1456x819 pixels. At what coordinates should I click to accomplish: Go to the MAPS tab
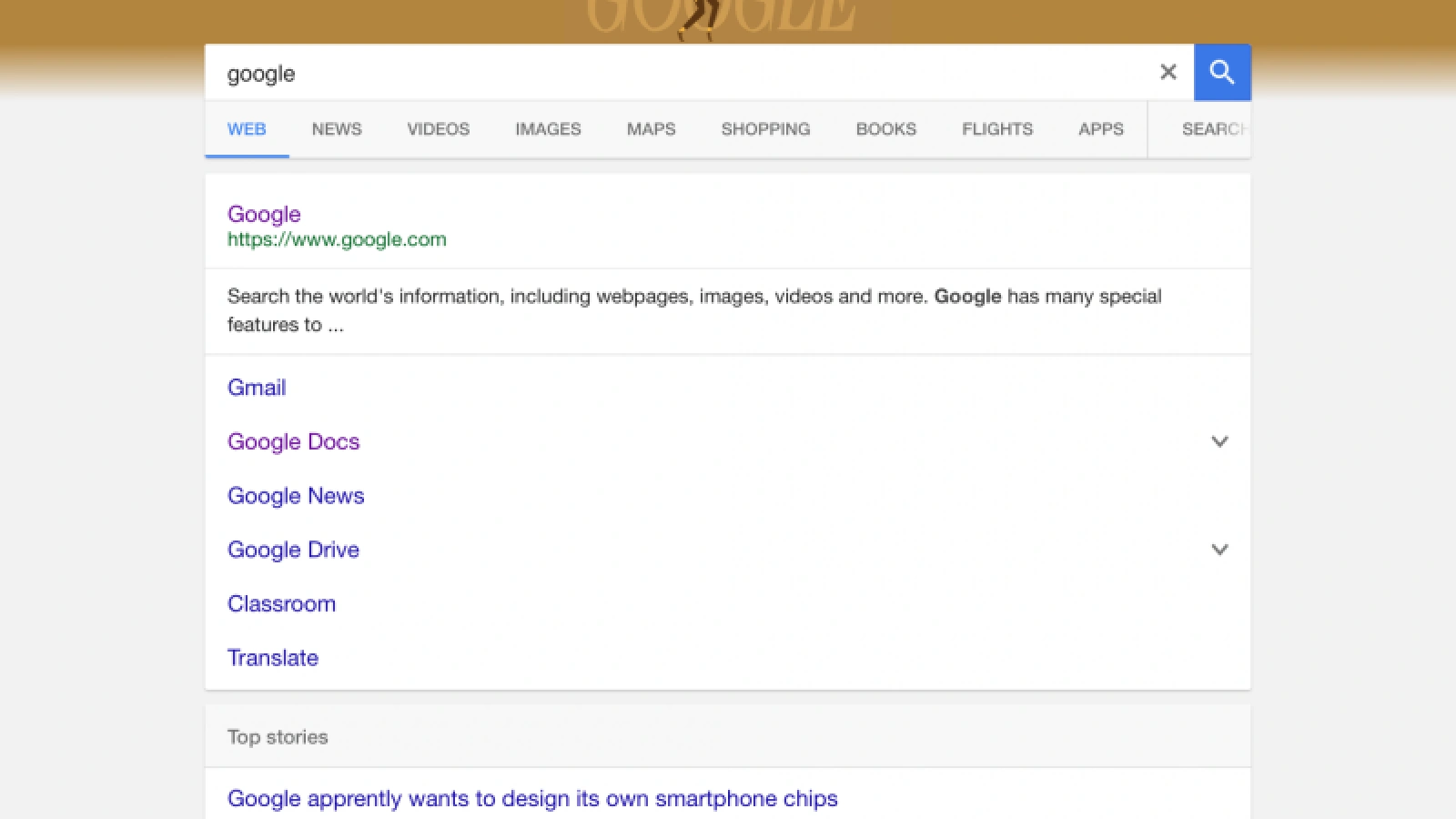point(652,129)
